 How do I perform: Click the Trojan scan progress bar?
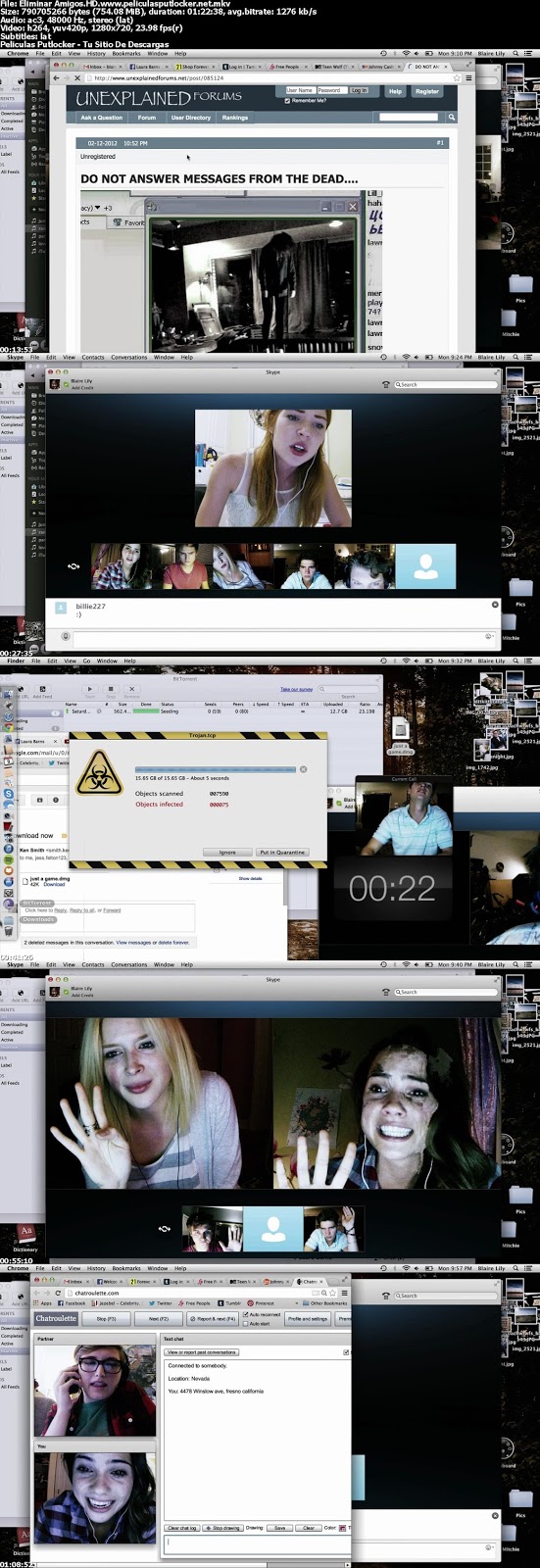[x=215, y=769]
